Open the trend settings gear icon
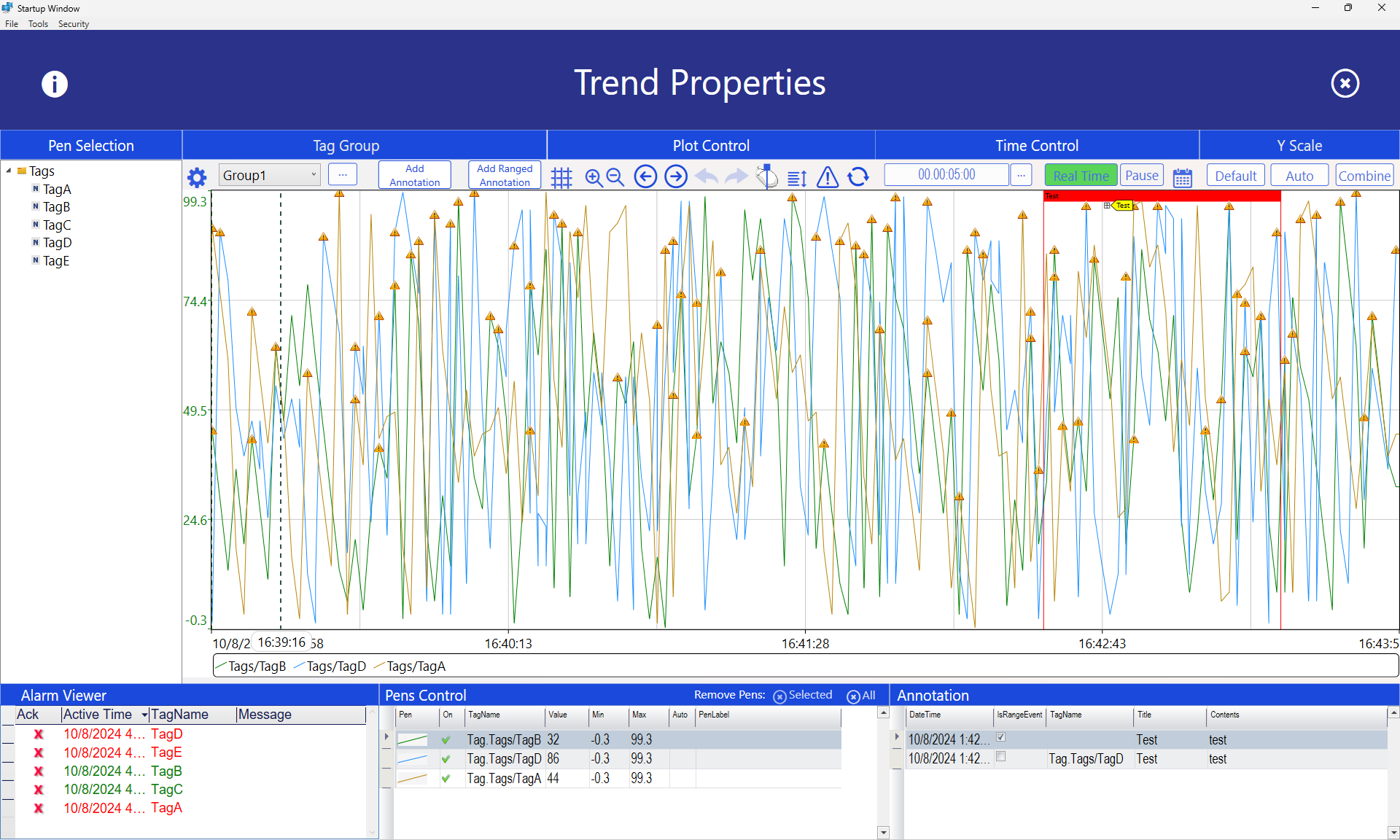 [x=197, y=177]
